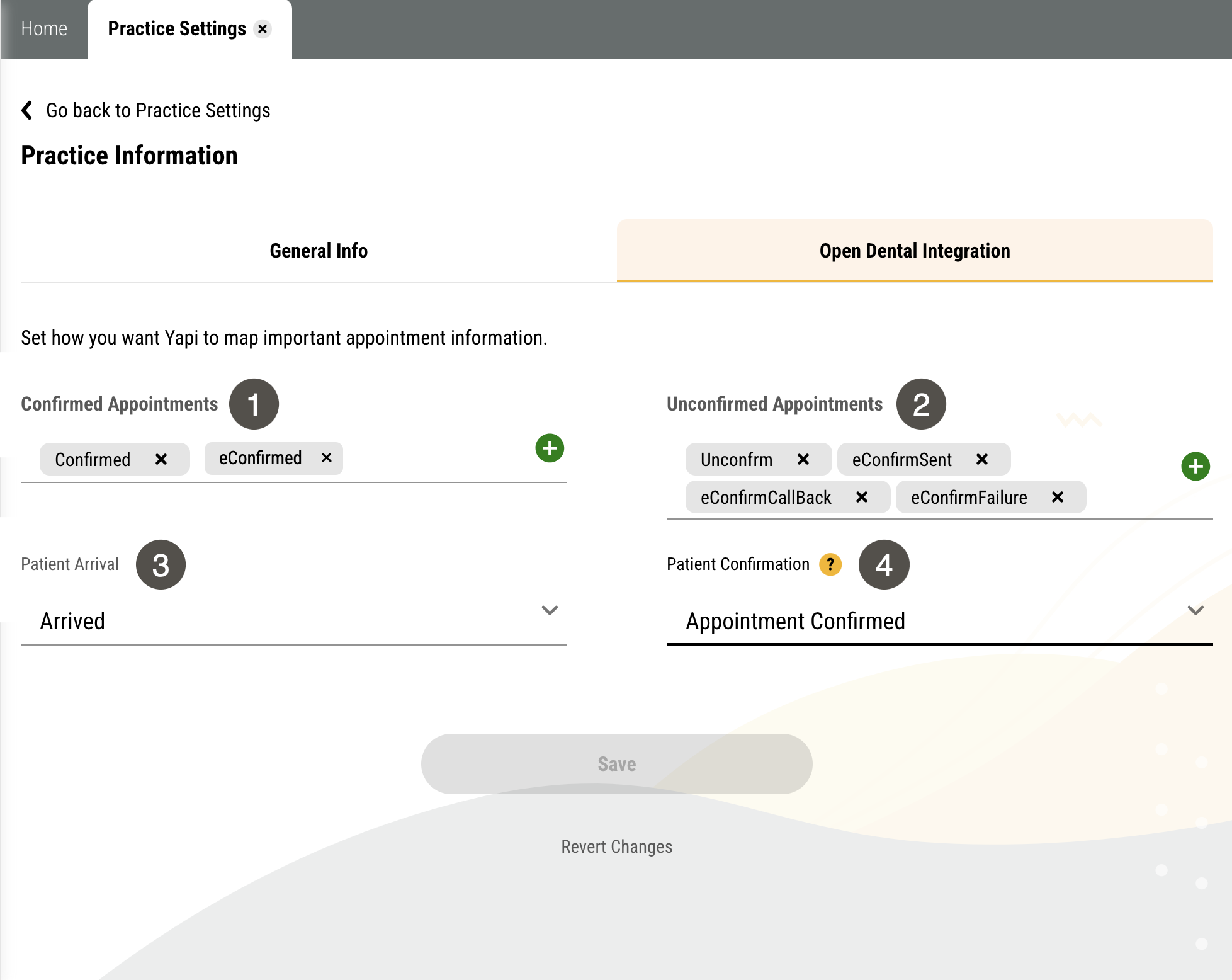Click the Arrived selected value
Screen dimensions: 1232x980
(72, 621)
